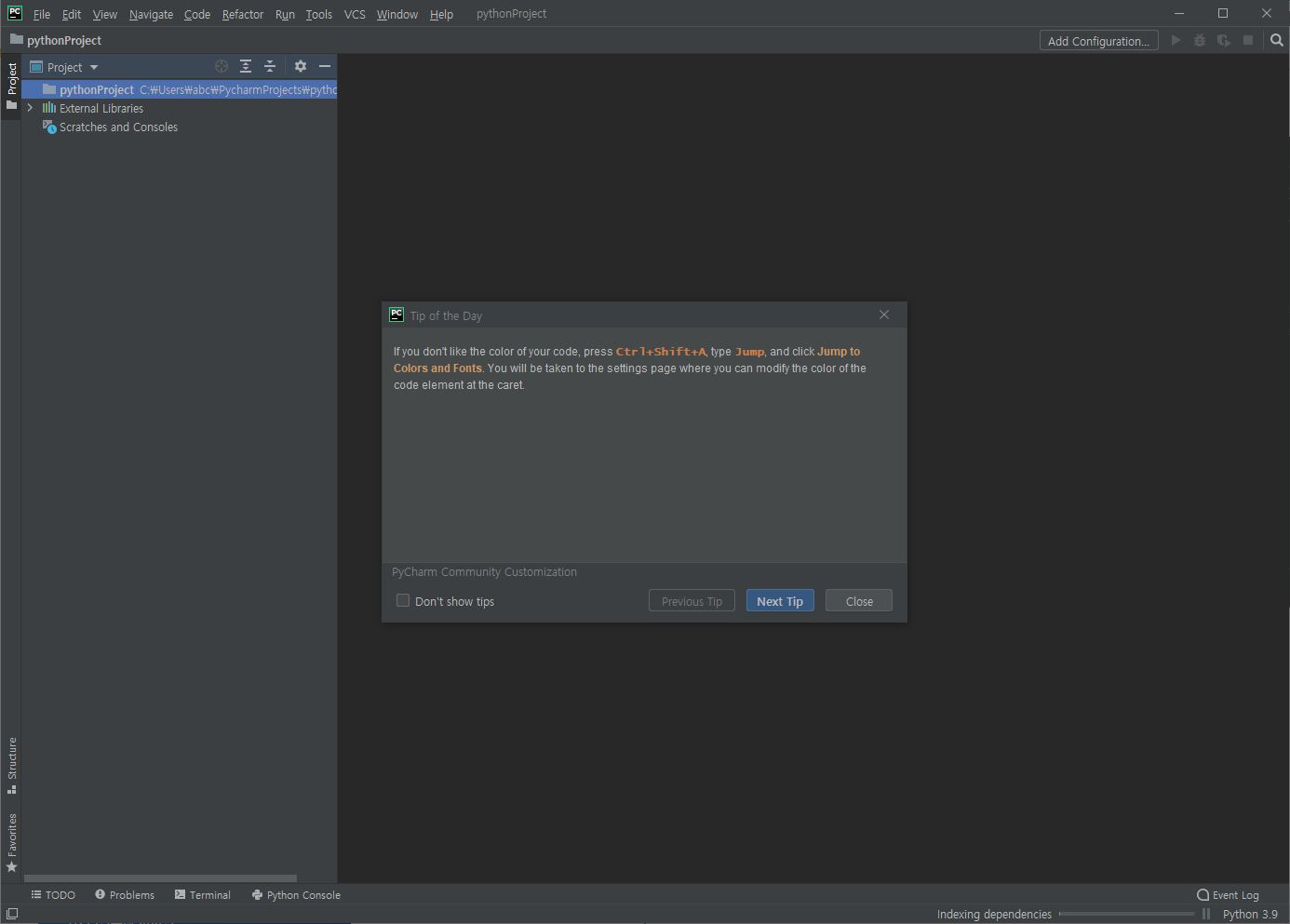Toggle the Project side tool window tab
Viewport: 1290px width, 924px height.
coord(11,85)
